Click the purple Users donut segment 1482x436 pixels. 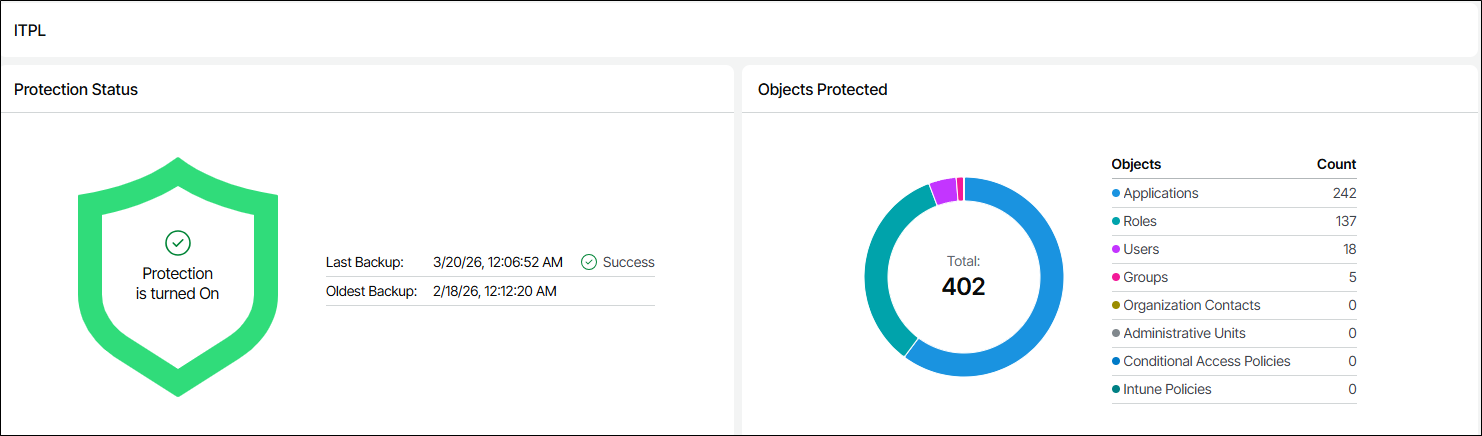[943, 190]
